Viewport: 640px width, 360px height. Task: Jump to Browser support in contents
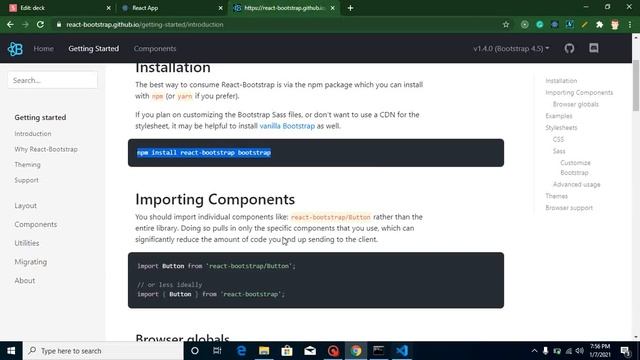[x=569, y=208]
